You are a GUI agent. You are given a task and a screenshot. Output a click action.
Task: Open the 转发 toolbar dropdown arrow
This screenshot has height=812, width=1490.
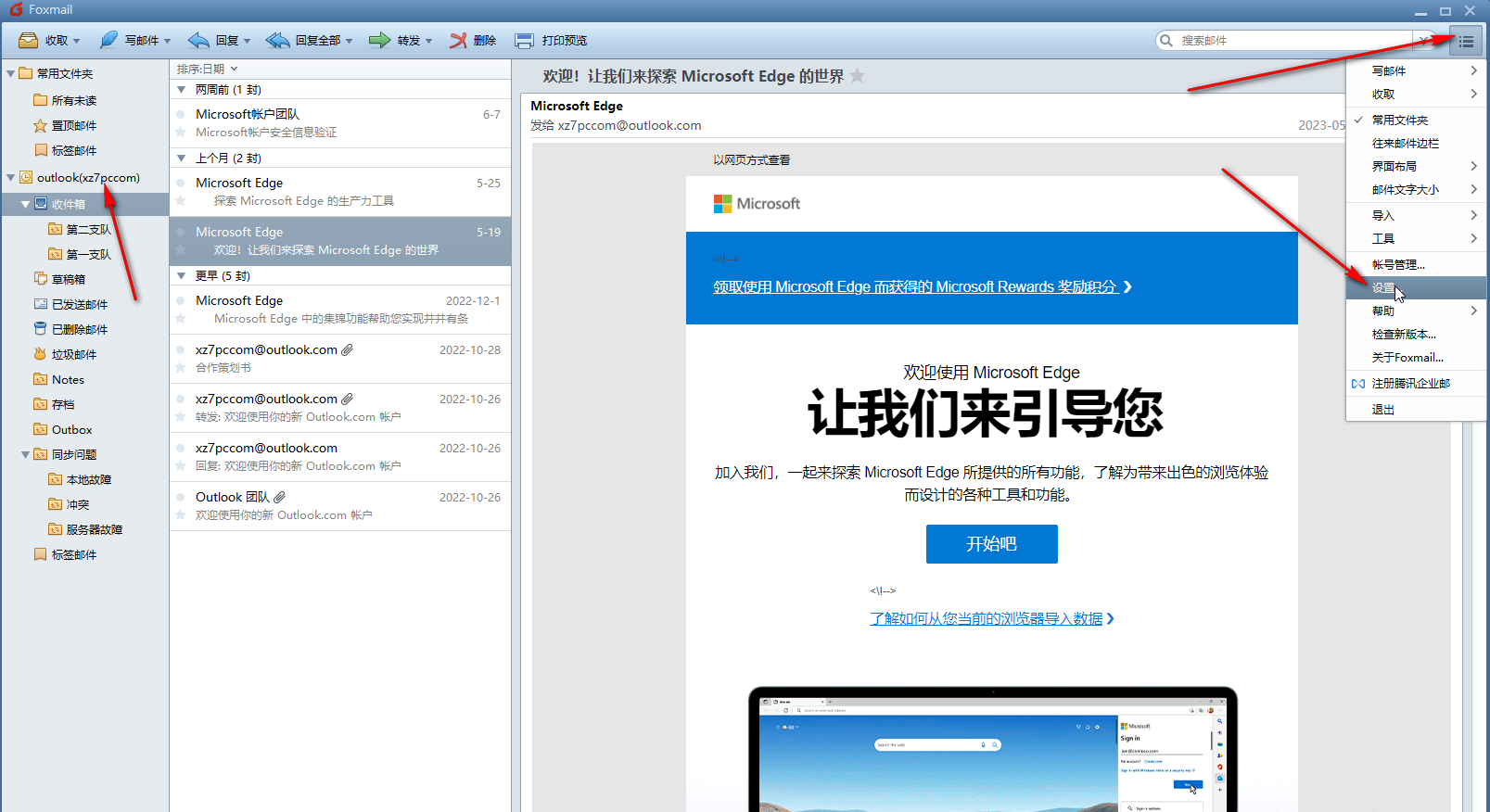(x=428, y=41)
